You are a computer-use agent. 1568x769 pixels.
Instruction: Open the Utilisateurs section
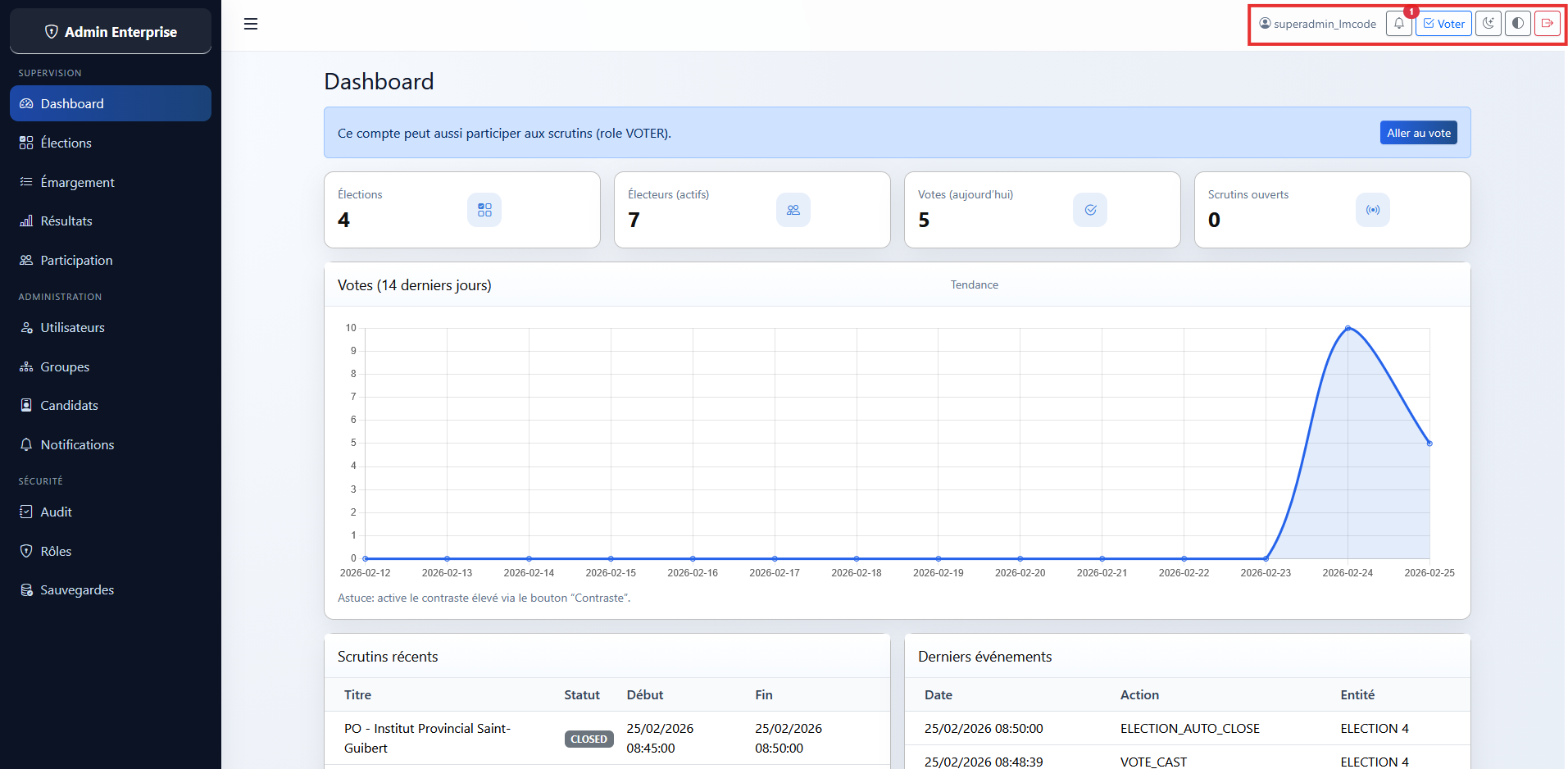click(x=72, y=327)
